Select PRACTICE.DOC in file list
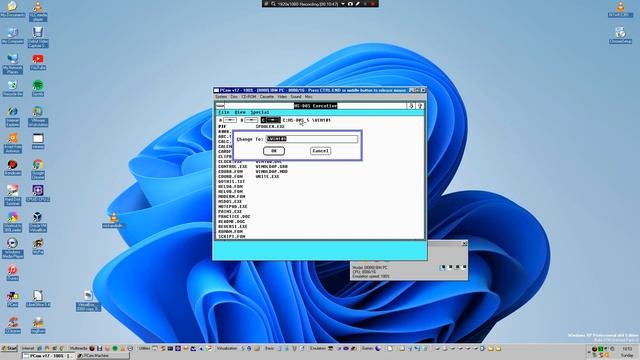Viewport: 640px width, 360px height. click(x=234, y=216)
